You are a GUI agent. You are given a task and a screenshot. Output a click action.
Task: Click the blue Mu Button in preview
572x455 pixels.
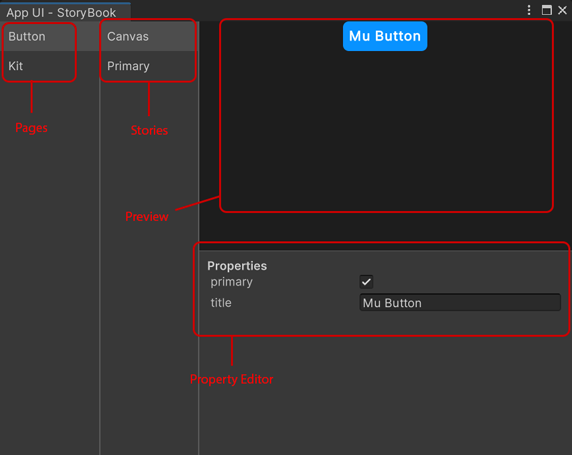pos(385,36)
